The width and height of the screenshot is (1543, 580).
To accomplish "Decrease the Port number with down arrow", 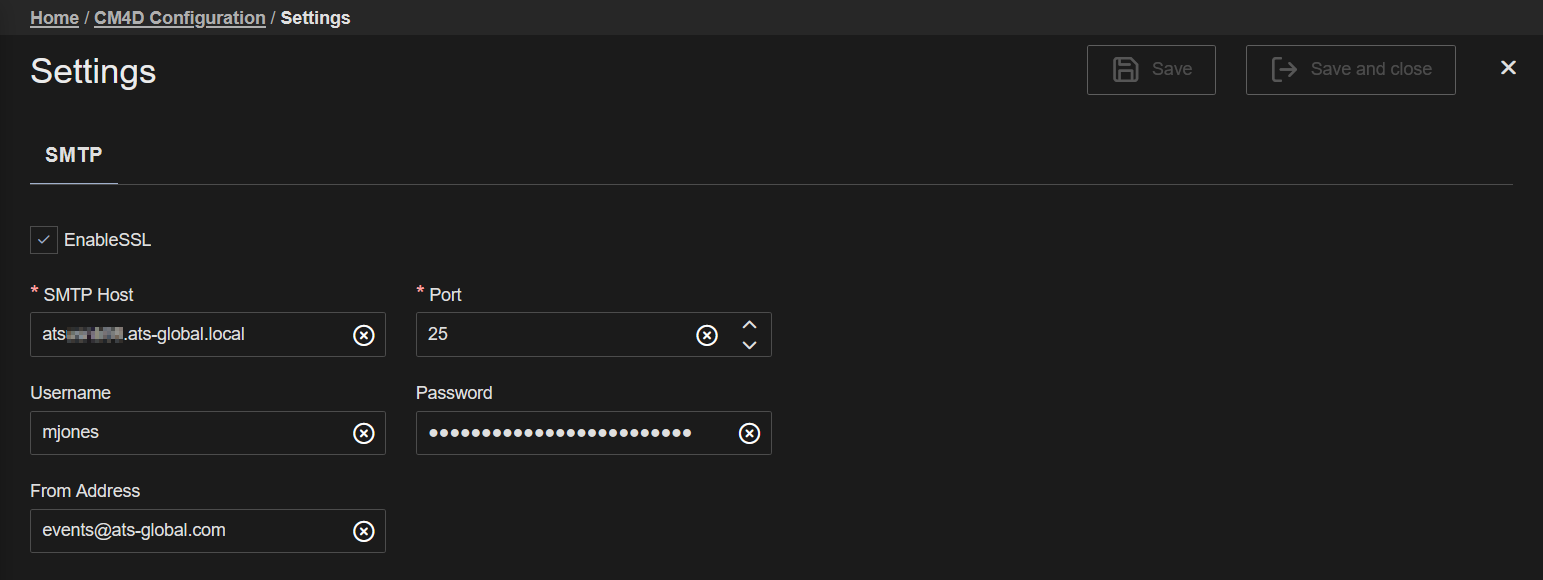I will click(x=750, y=345).
